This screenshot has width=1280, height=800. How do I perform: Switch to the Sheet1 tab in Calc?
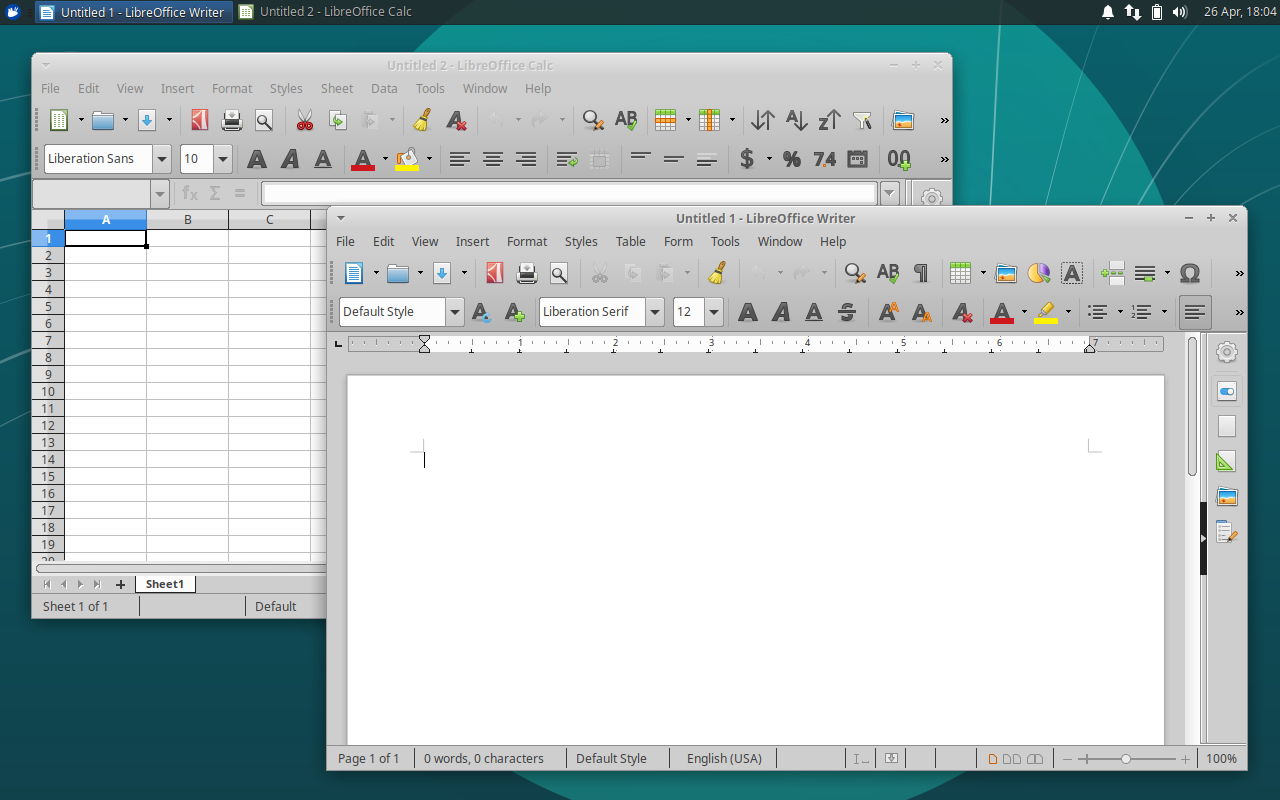(165, 583)
